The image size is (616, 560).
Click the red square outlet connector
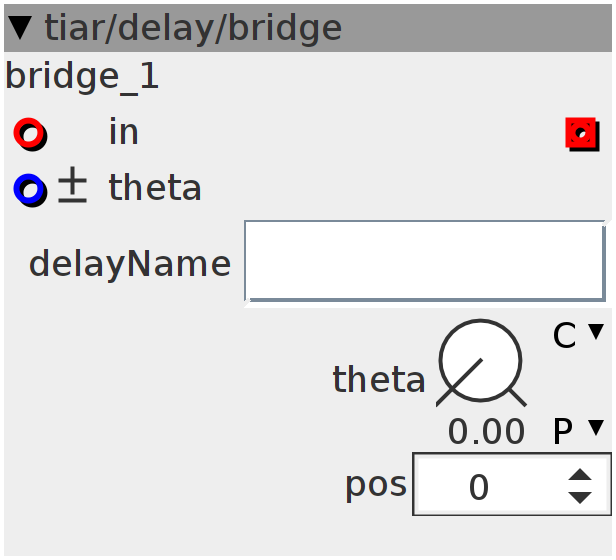(x=582, y=134)
